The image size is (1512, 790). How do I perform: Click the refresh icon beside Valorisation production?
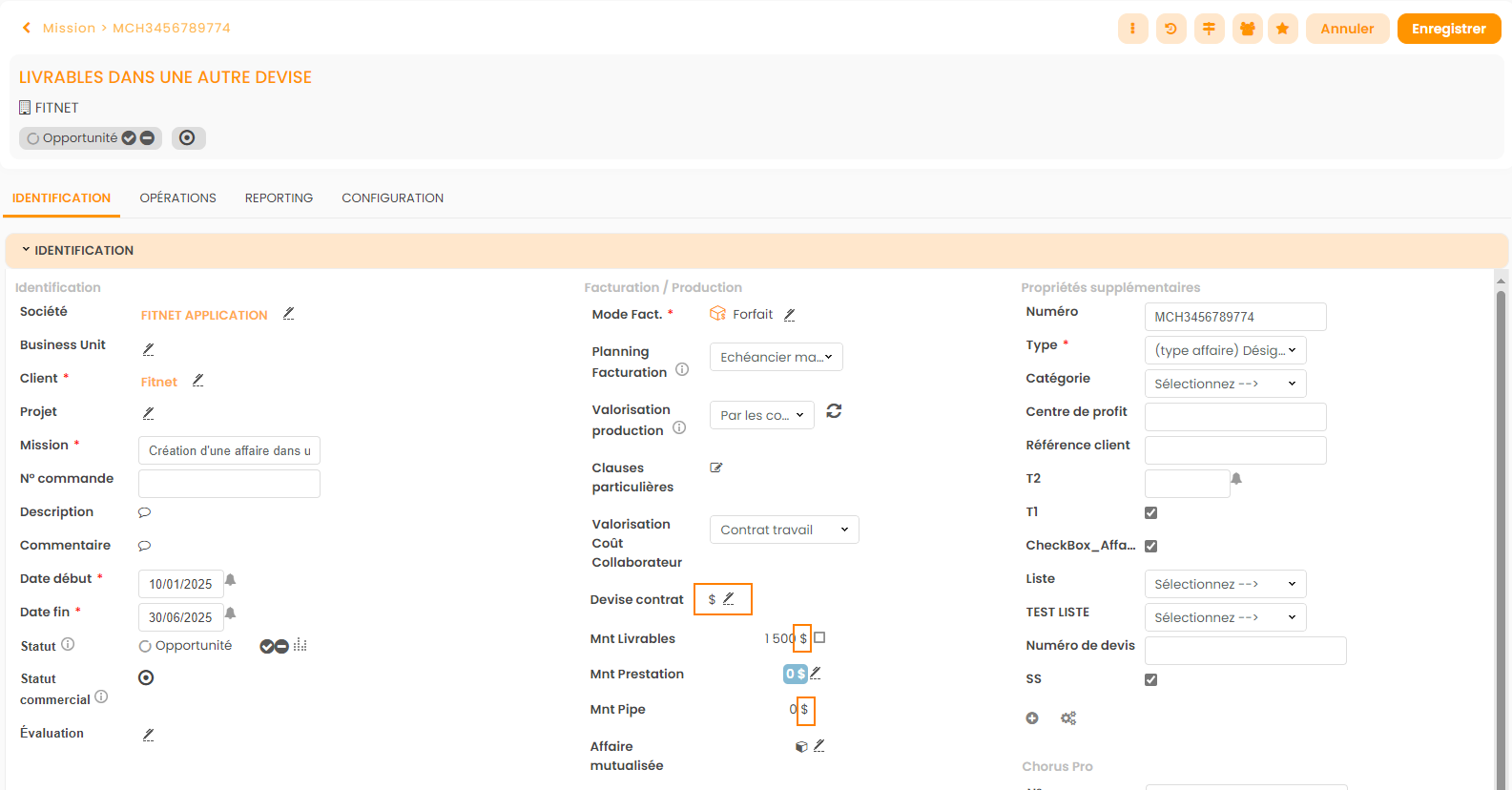[x=834, y=411]
